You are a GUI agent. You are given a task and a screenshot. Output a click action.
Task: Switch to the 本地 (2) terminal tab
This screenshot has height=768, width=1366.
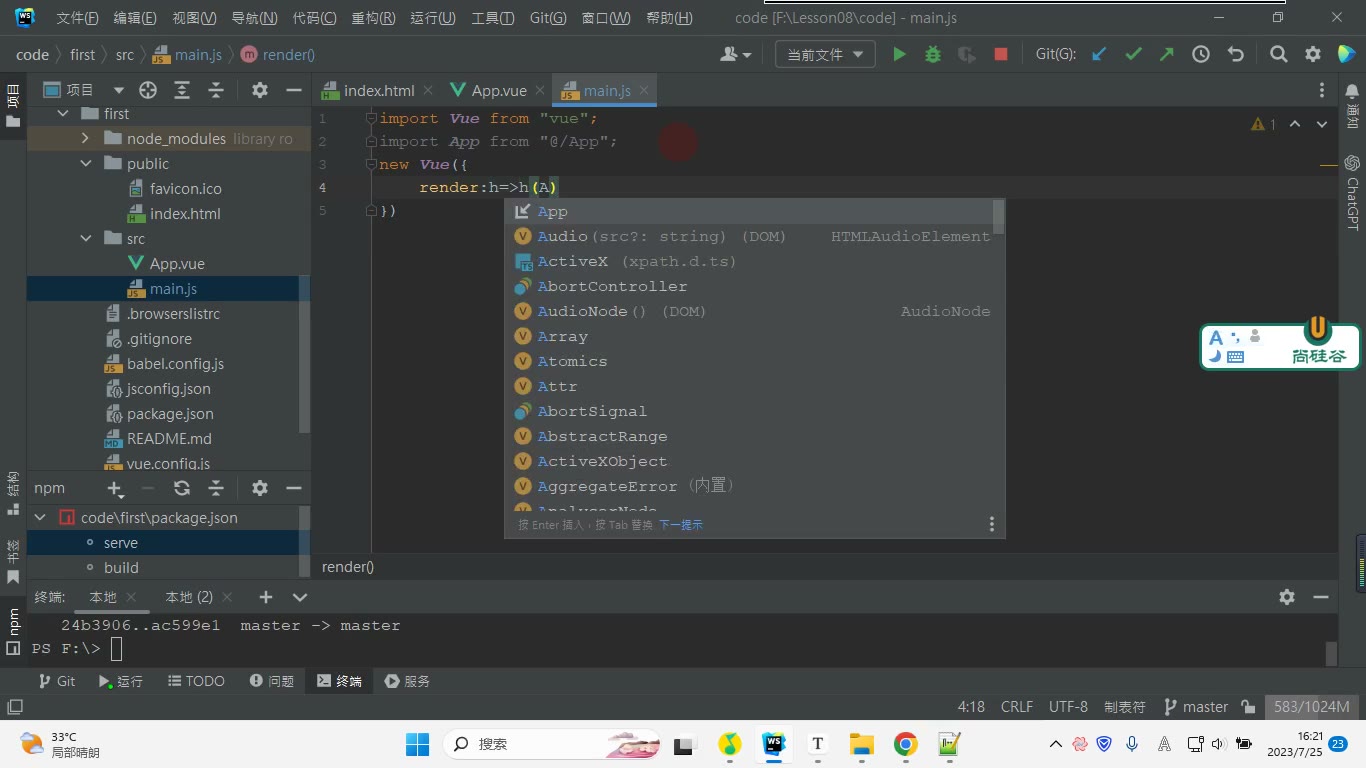[x=189, y=597]
